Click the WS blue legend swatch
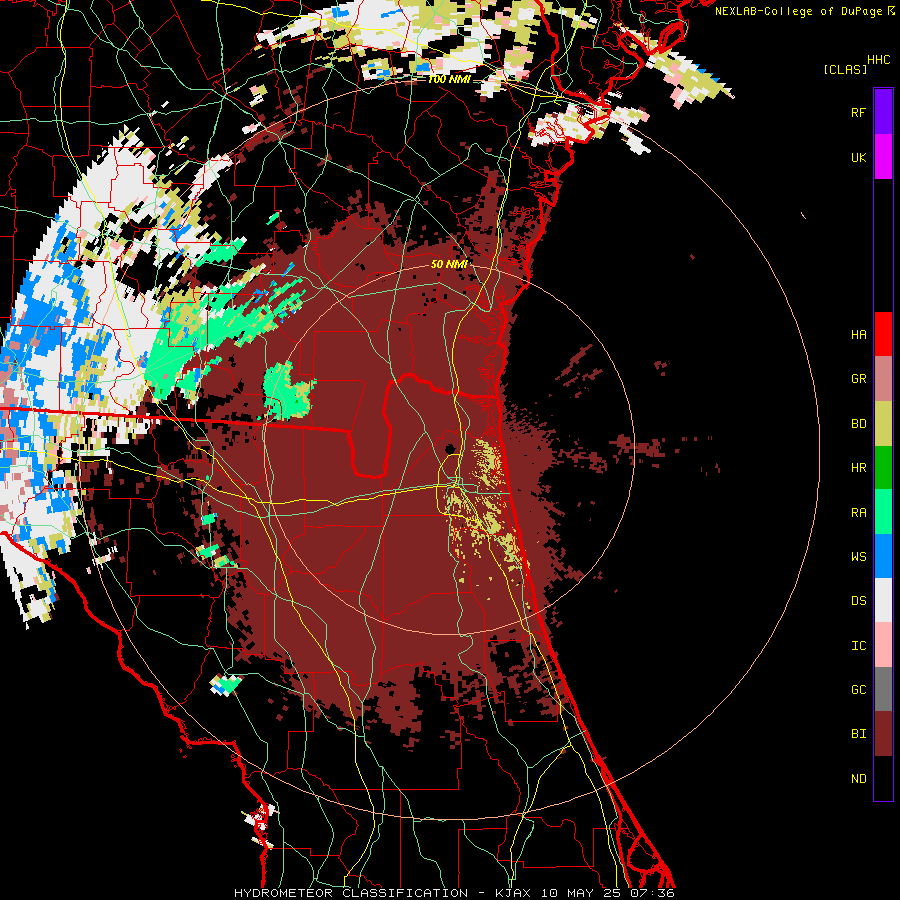The width and height of the screenshot is (900, 900). point(883,556)
